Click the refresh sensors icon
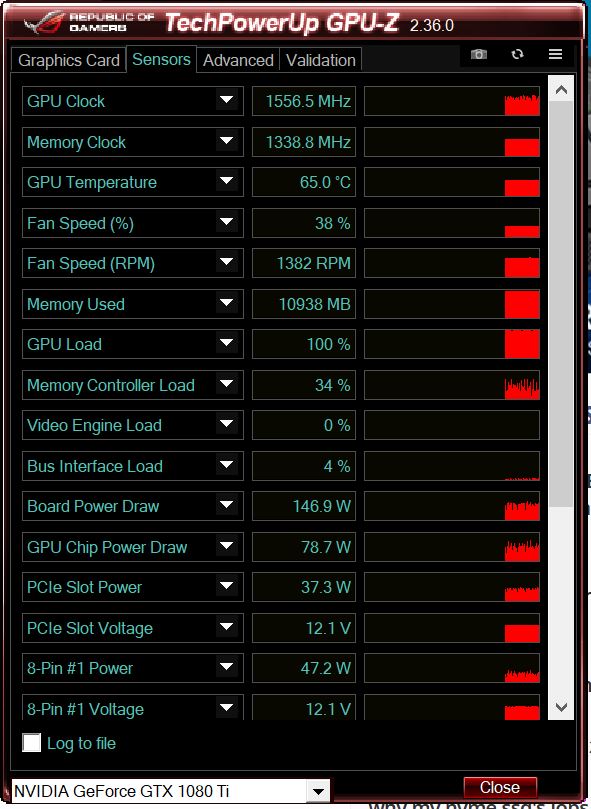591x809 pixels. (x=517, y=54)
